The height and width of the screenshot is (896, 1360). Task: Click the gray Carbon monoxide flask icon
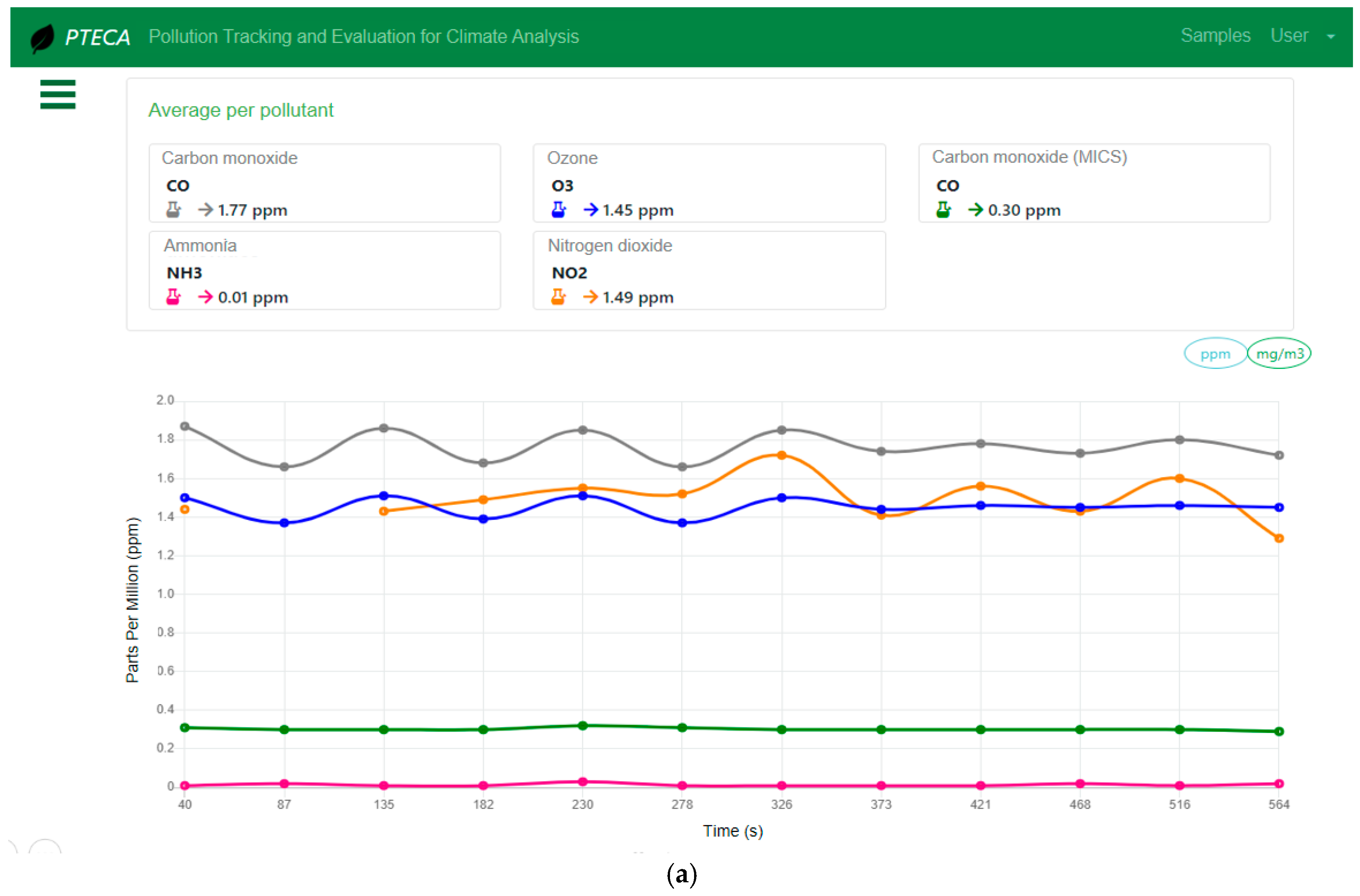(173, 210)
